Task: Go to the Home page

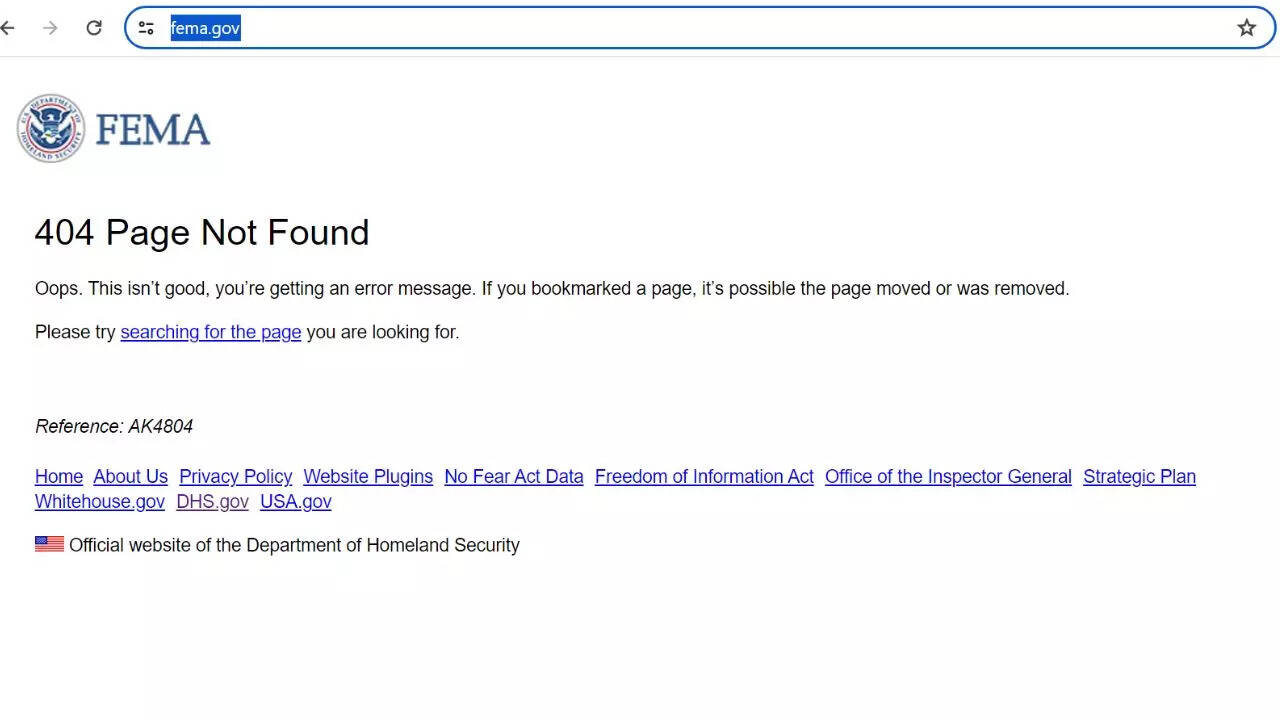Action: tap(58, 477)
